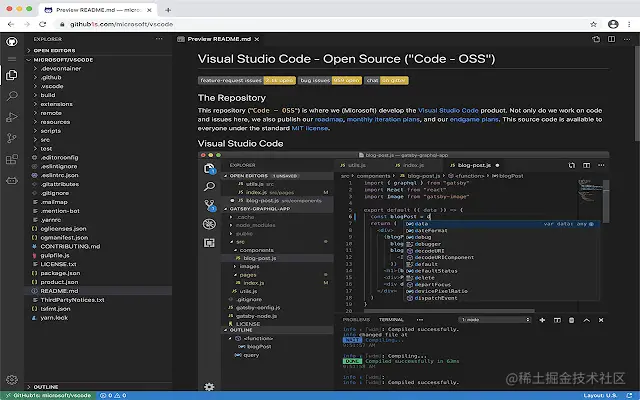Expand the .vscode folder
This screenshot has width=640, height=400.
98,87
